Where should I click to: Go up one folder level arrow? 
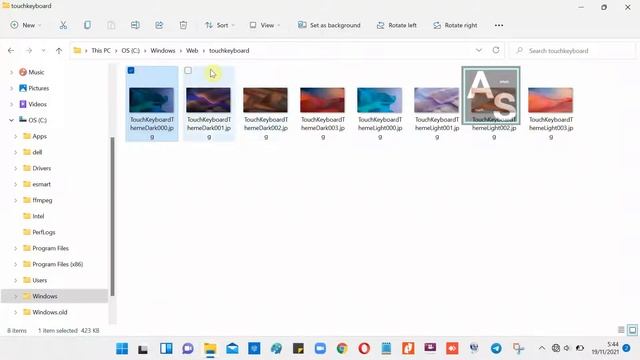(59, 51)
